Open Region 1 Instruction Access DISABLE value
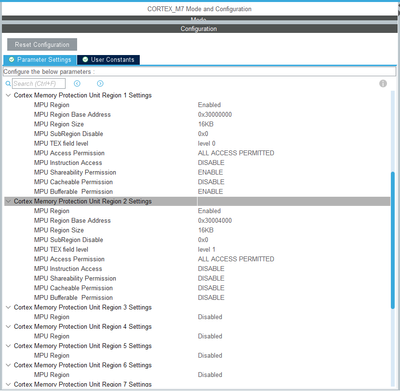Image resolution: width=400 pixels, height=392 pixels. point(211,163)
